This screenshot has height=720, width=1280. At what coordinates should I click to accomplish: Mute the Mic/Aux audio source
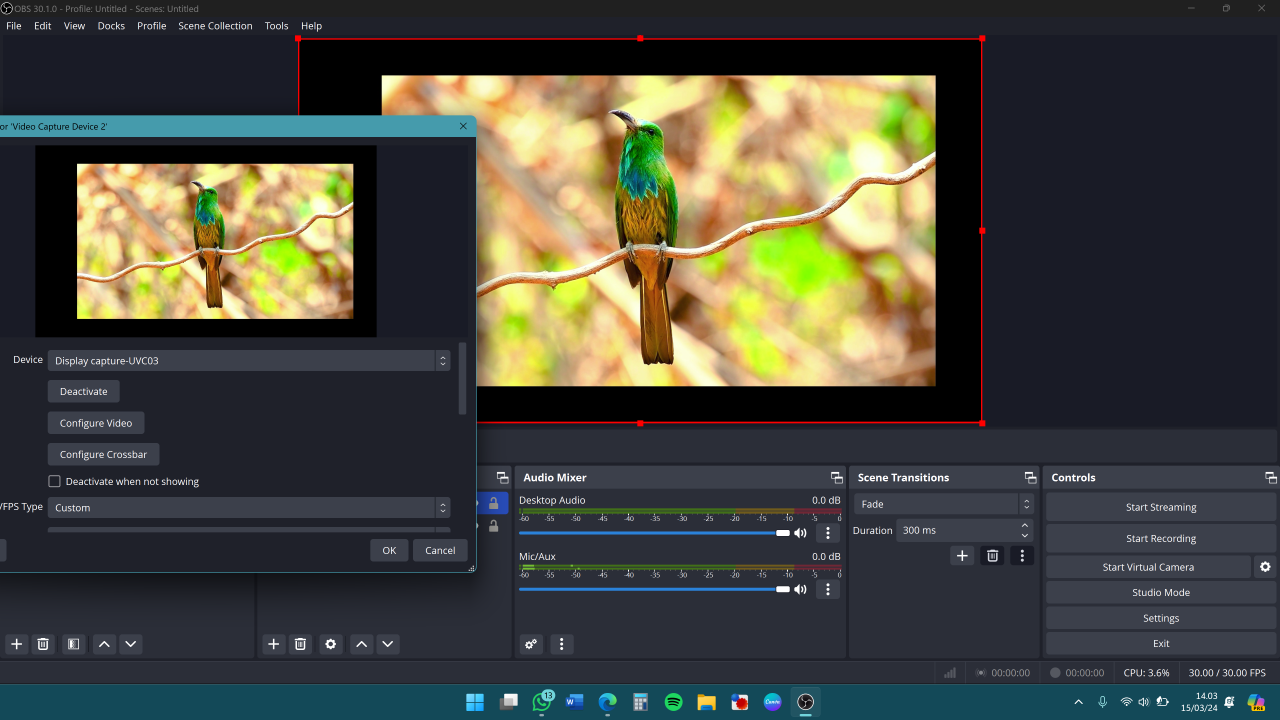click(800, 589)
